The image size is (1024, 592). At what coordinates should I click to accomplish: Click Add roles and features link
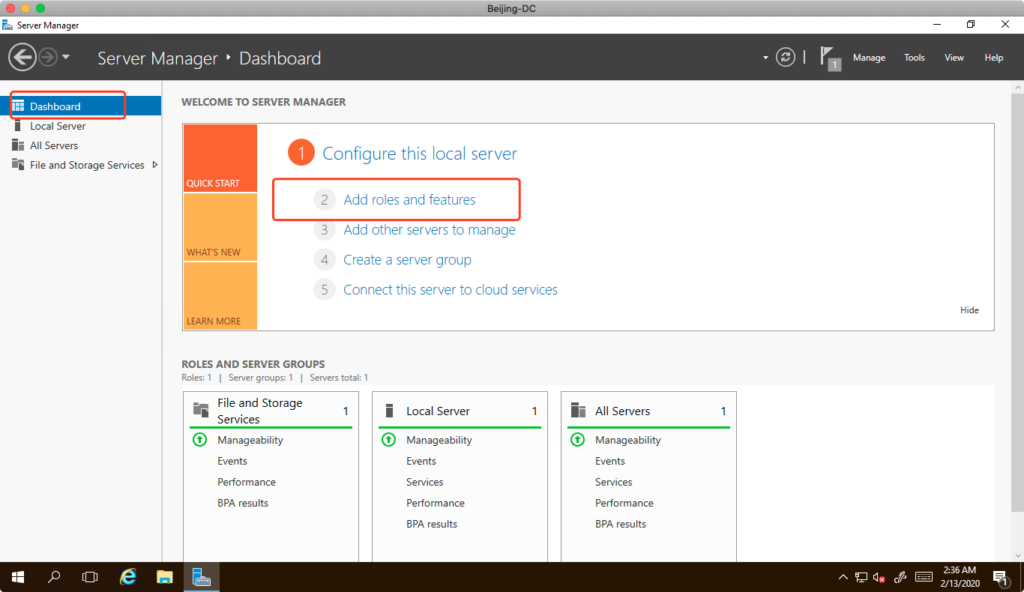409,200
